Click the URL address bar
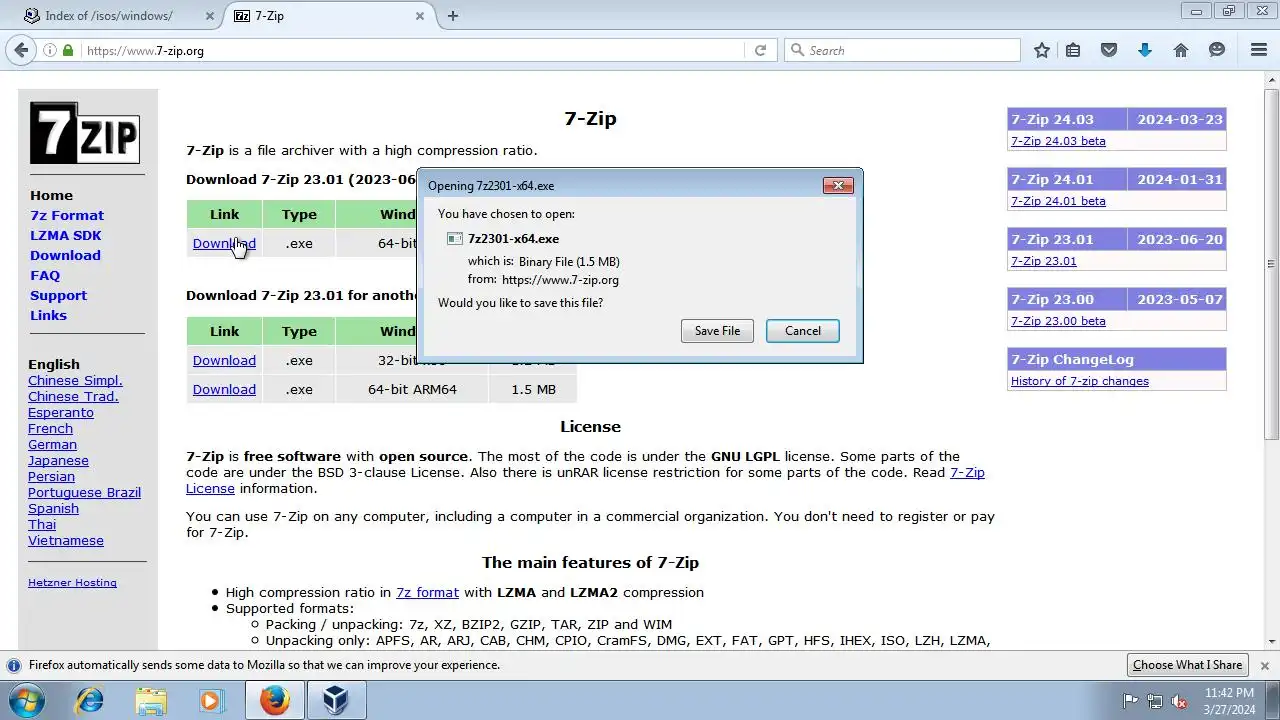The image size is (1280, 720). pyautogui.click(x=410, y=50)
